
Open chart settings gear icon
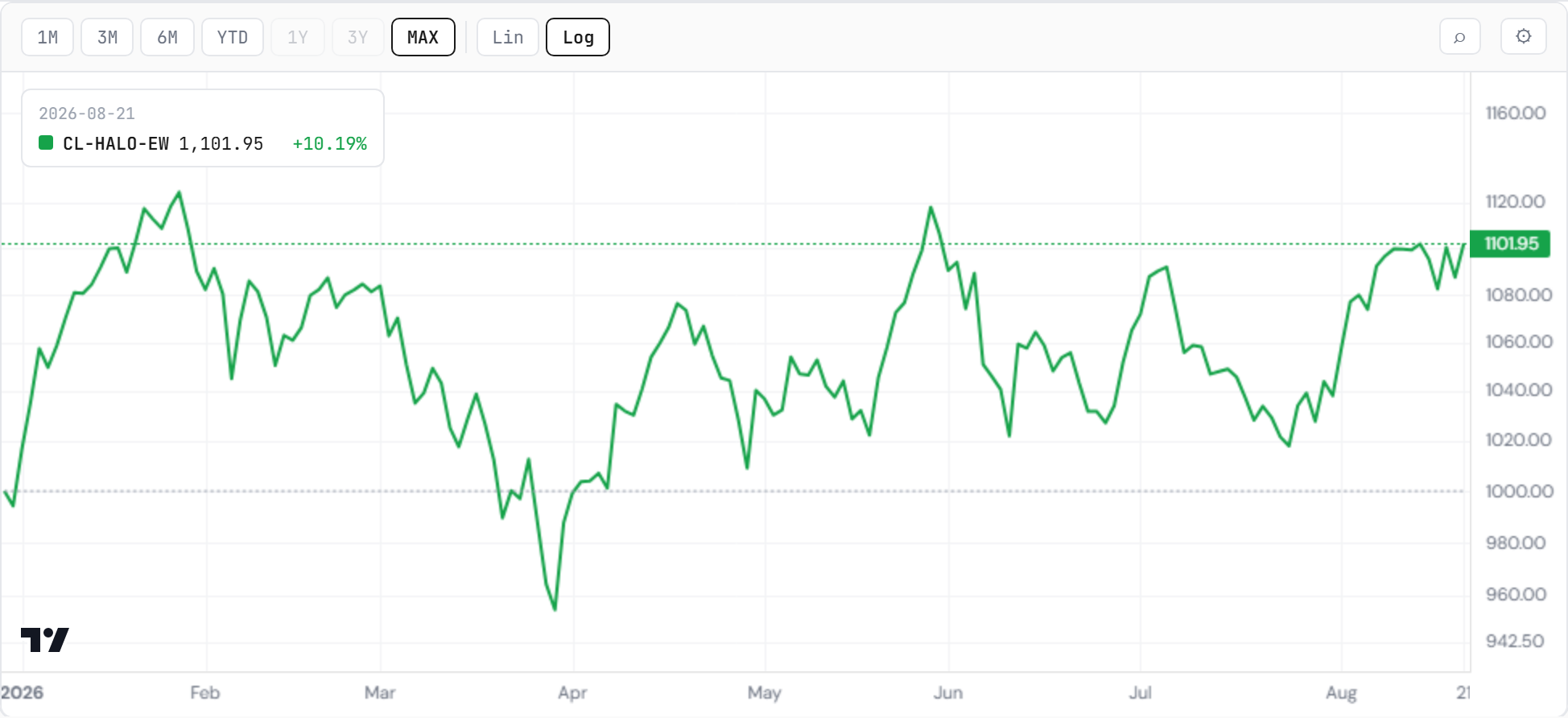pyautogui.click(x=1523, y=37)
